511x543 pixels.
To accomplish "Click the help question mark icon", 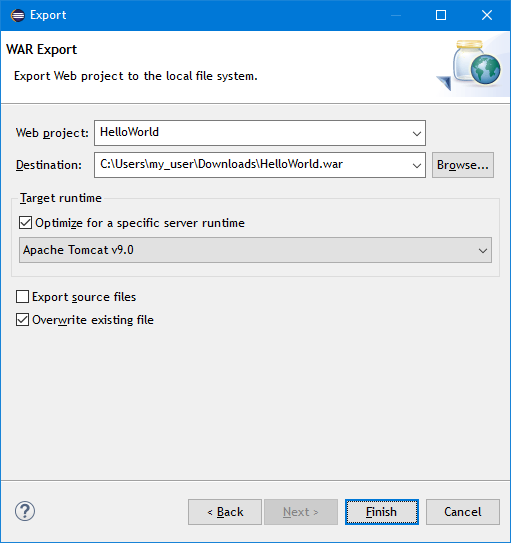I will (25, 511).
